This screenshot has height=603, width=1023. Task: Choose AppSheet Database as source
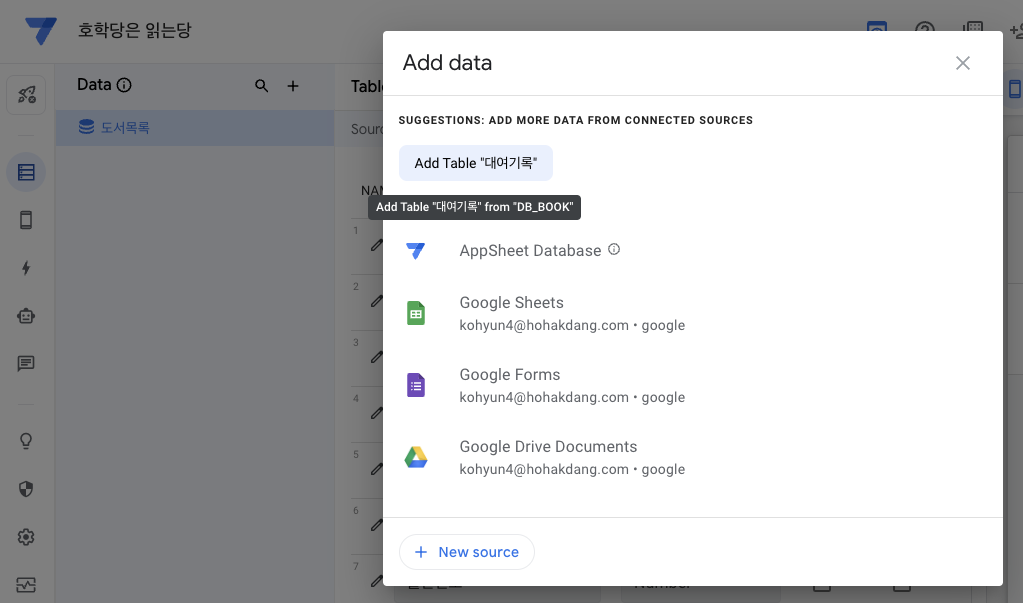(x=530, y=251)
